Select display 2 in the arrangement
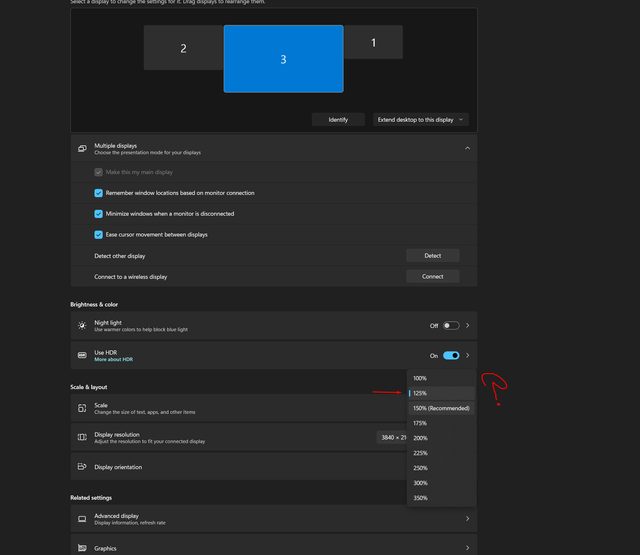This screenshot has height=555, width=640. coord(183,48)
